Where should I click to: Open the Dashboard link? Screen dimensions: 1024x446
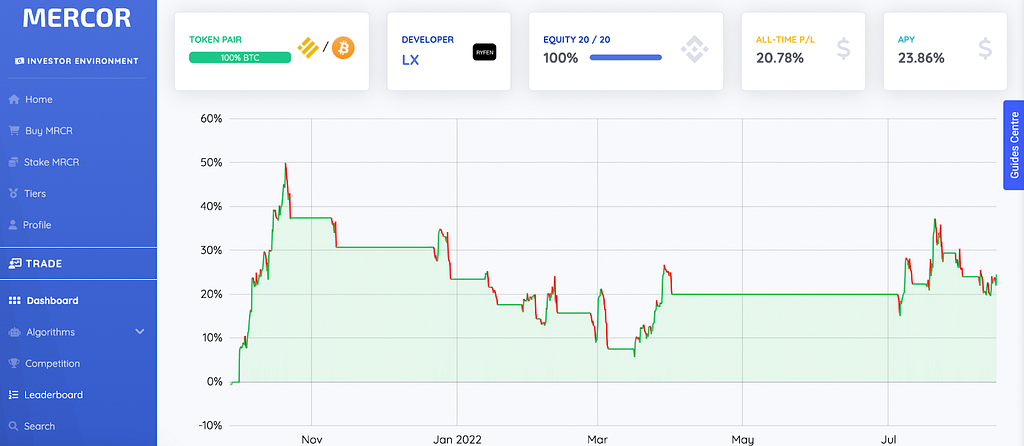click(x=52, y=300)
